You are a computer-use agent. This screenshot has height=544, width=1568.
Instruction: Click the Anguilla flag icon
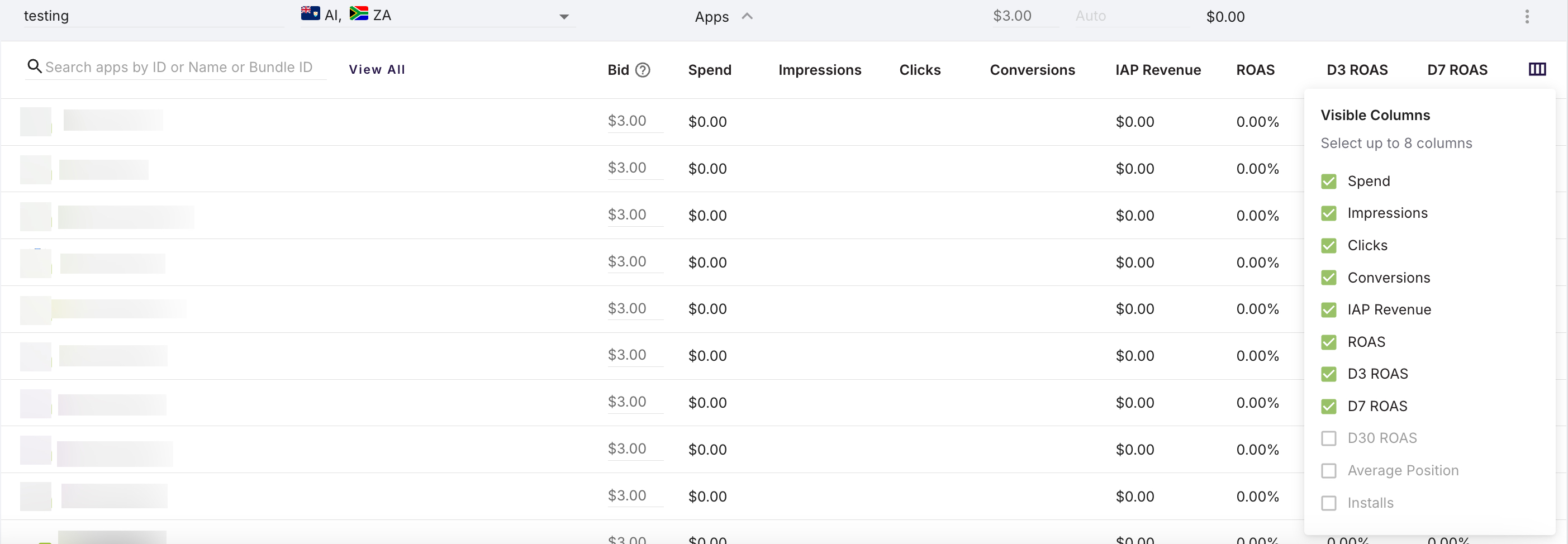click(310, 14)
